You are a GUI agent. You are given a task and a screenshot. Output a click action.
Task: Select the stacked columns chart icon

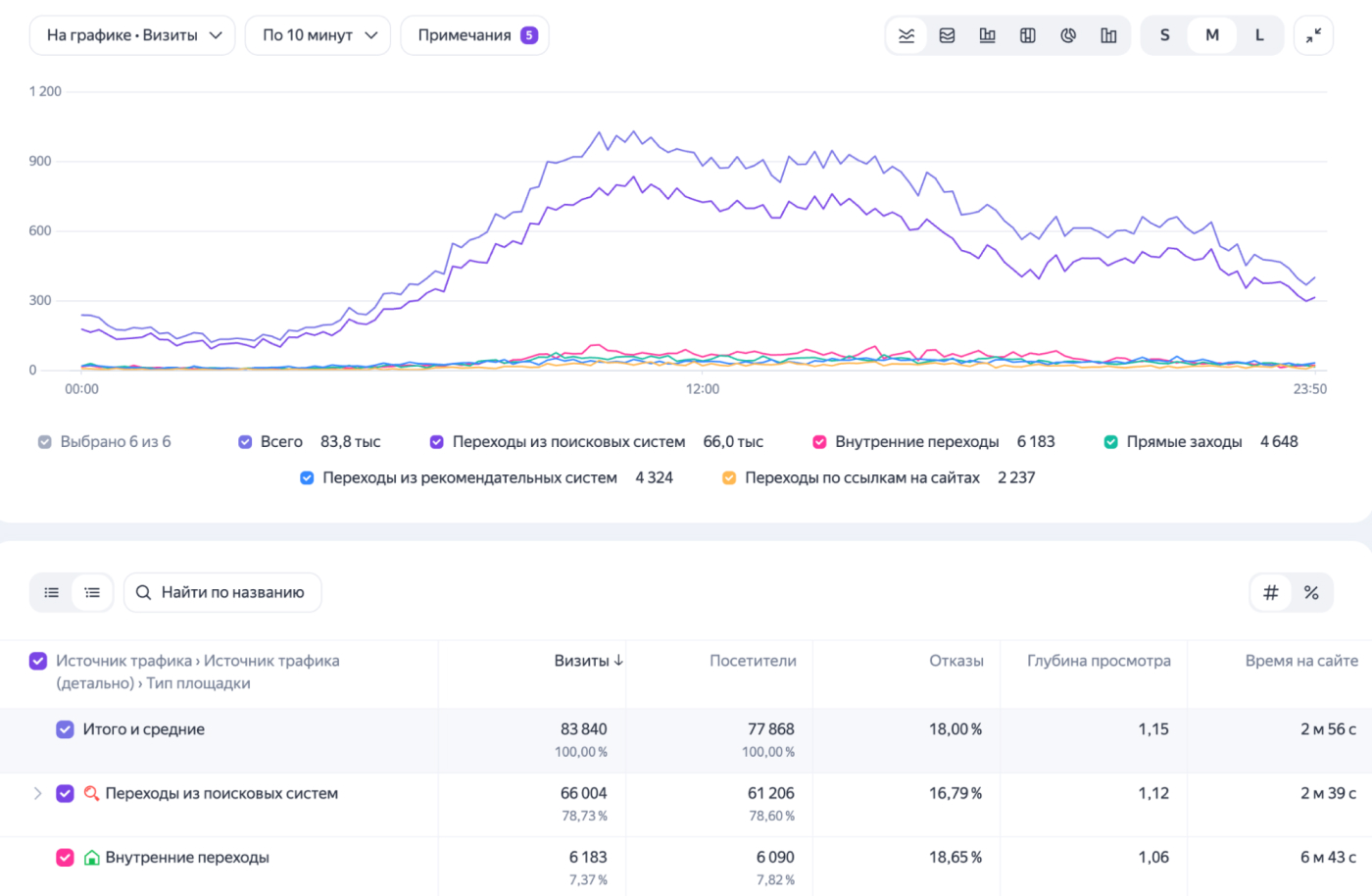tap(1027, 35)
